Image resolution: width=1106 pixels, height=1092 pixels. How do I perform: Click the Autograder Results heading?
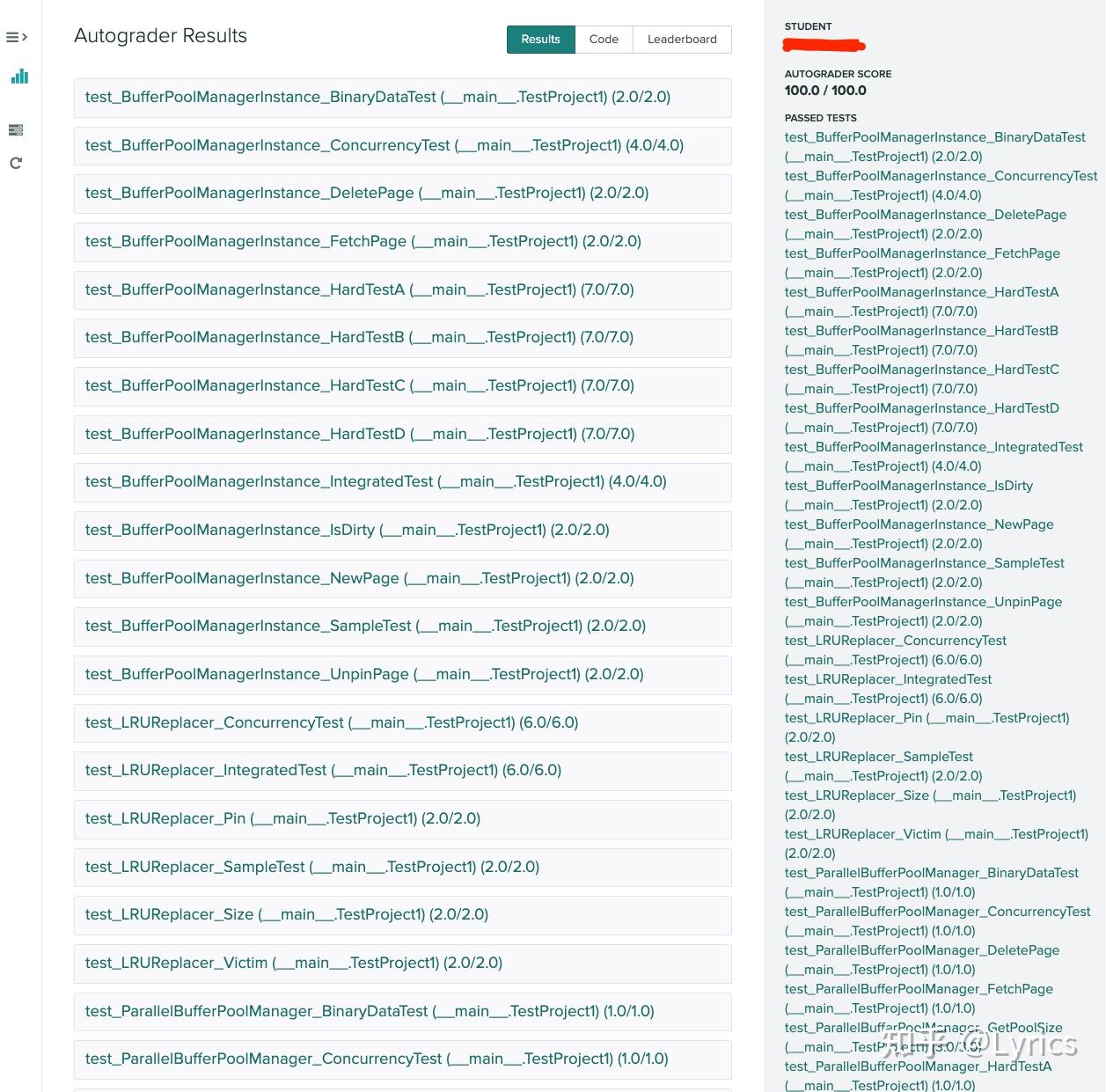(160, 36)
